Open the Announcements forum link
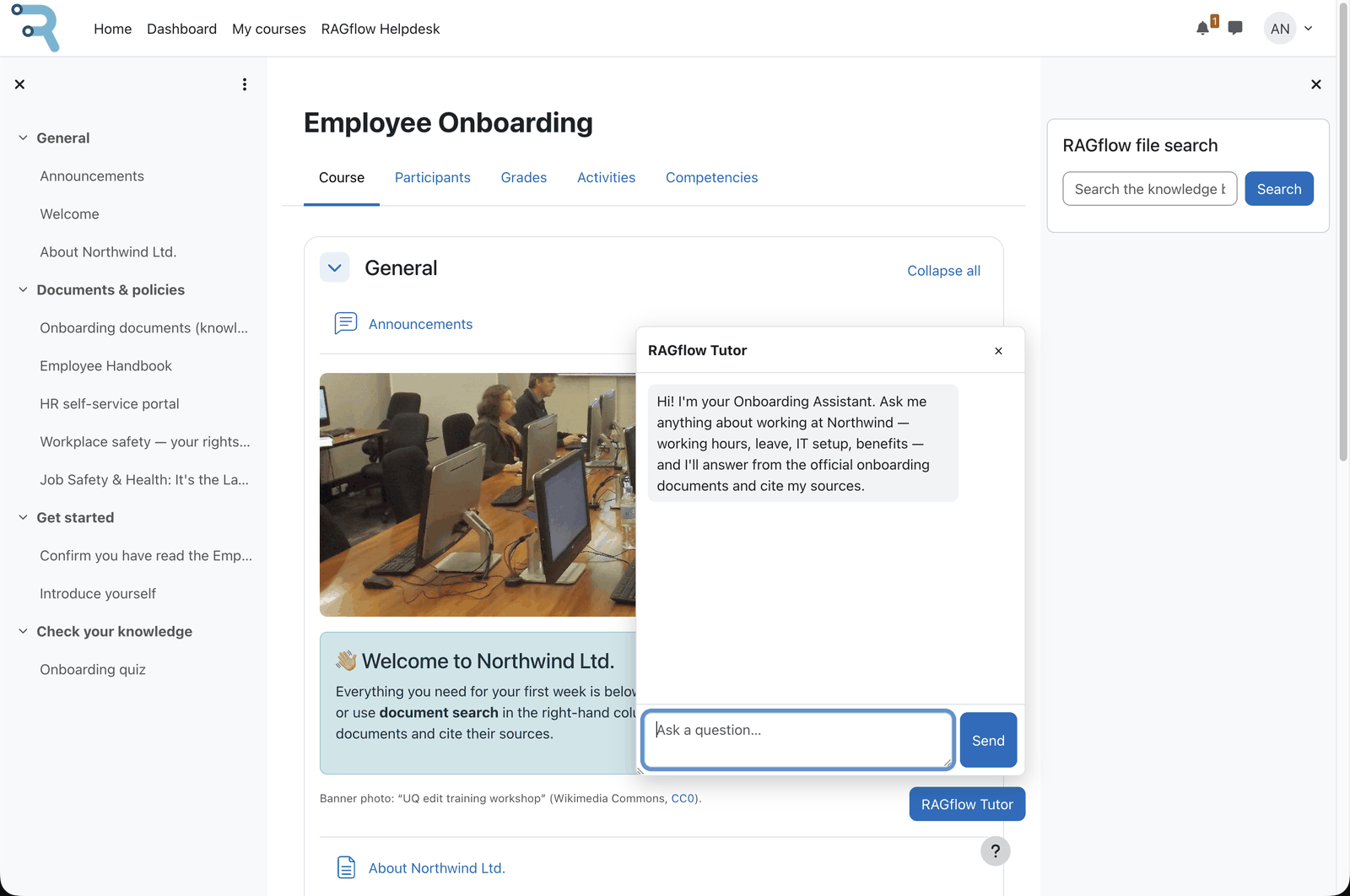The image size is (1350, 896). point(420,324)
